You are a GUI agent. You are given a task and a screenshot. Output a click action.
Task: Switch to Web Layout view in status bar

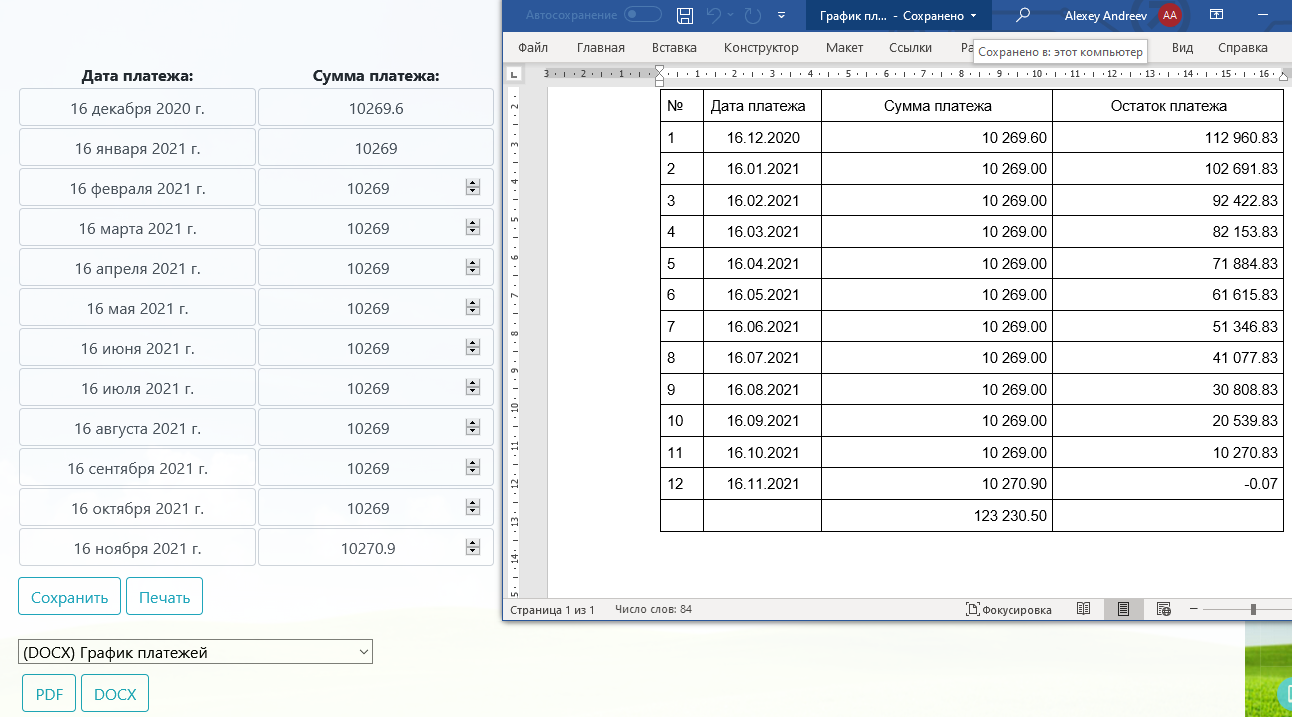pyautogui.click(x=1163, y=609)
